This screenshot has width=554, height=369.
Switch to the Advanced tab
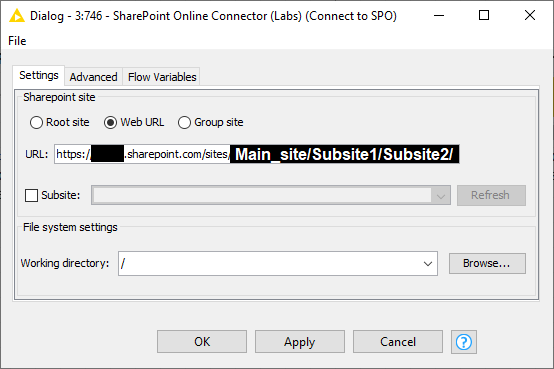pos(93,77)
